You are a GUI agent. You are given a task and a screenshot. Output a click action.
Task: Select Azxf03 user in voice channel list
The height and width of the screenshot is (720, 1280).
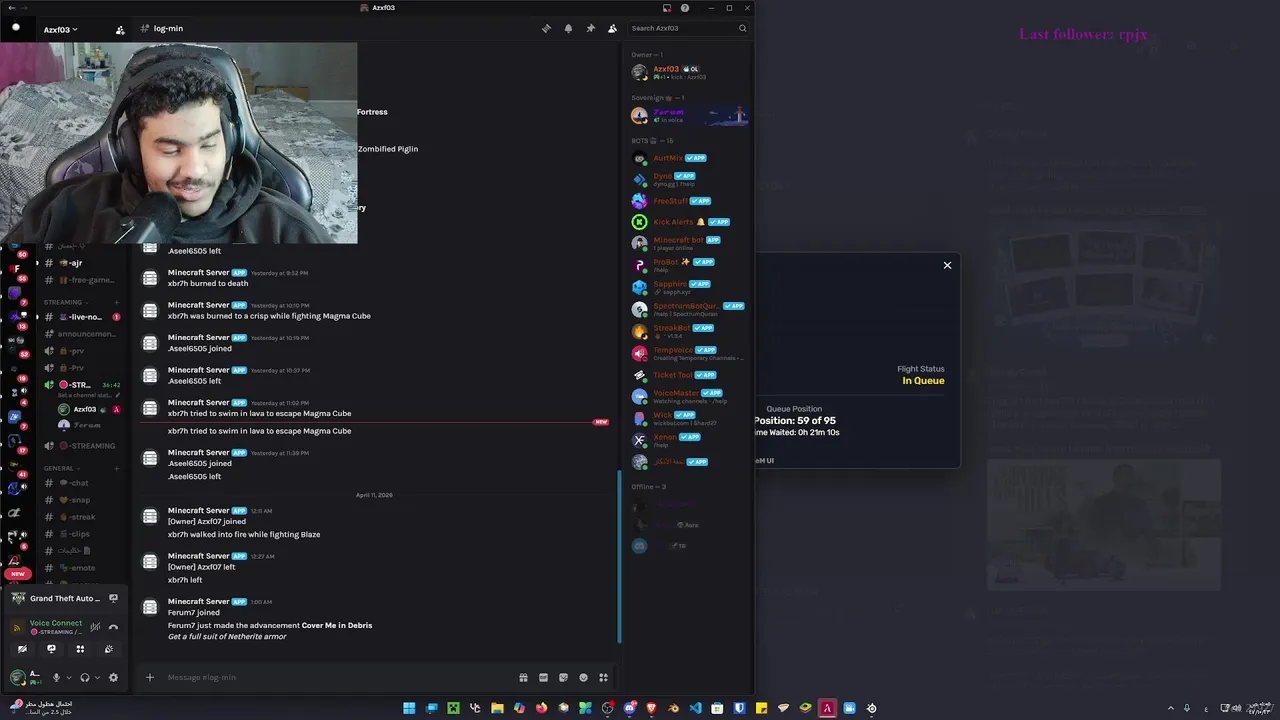pos(88,409)
